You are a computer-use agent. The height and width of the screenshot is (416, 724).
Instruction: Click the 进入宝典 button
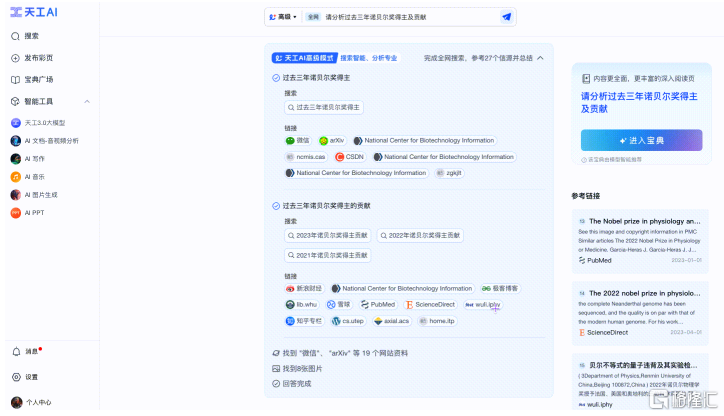click(x=641, y=140)
